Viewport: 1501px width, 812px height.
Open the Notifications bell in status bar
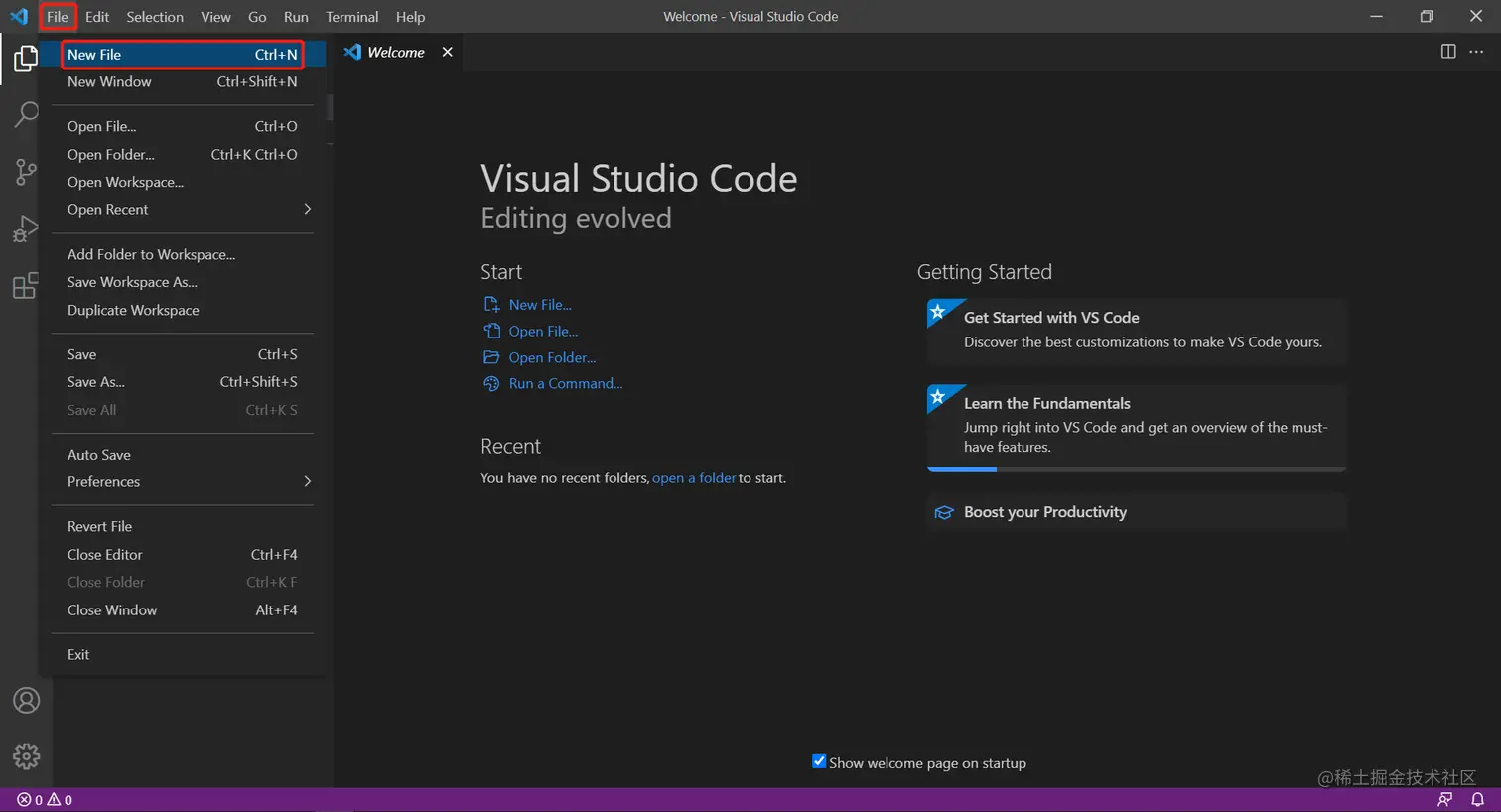(x=1478, y=799)
